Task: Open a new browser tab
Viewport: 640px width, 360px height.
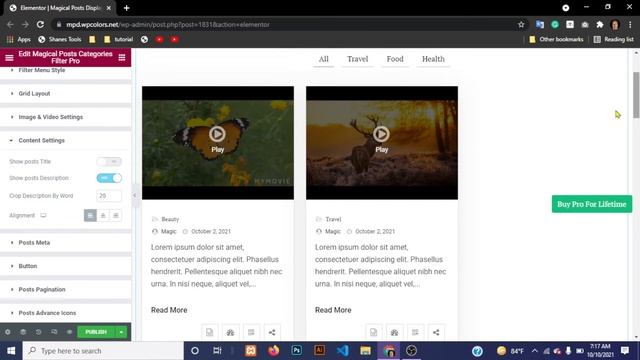Action: pos(127,8)
